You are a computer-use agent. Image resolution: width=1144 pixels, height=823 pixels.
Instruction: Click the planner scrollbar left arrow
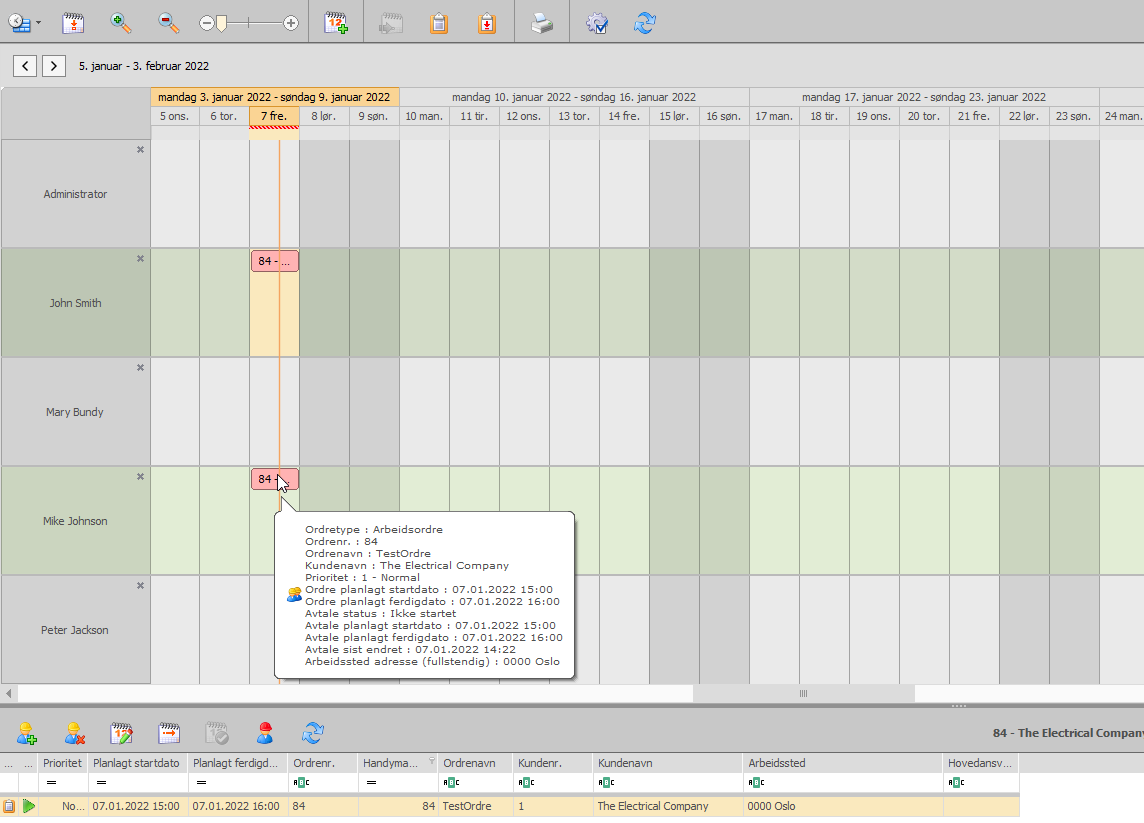(9, 693)
